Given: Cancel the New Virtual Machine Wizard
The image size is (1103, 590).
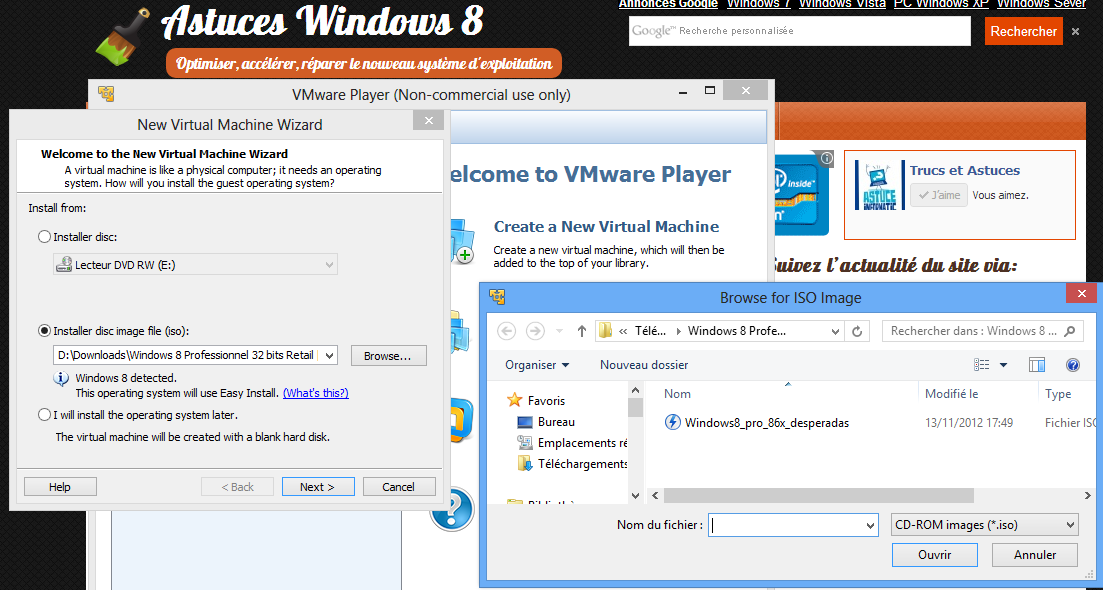Looking at the screenshot, I should [x=399, y=487].
